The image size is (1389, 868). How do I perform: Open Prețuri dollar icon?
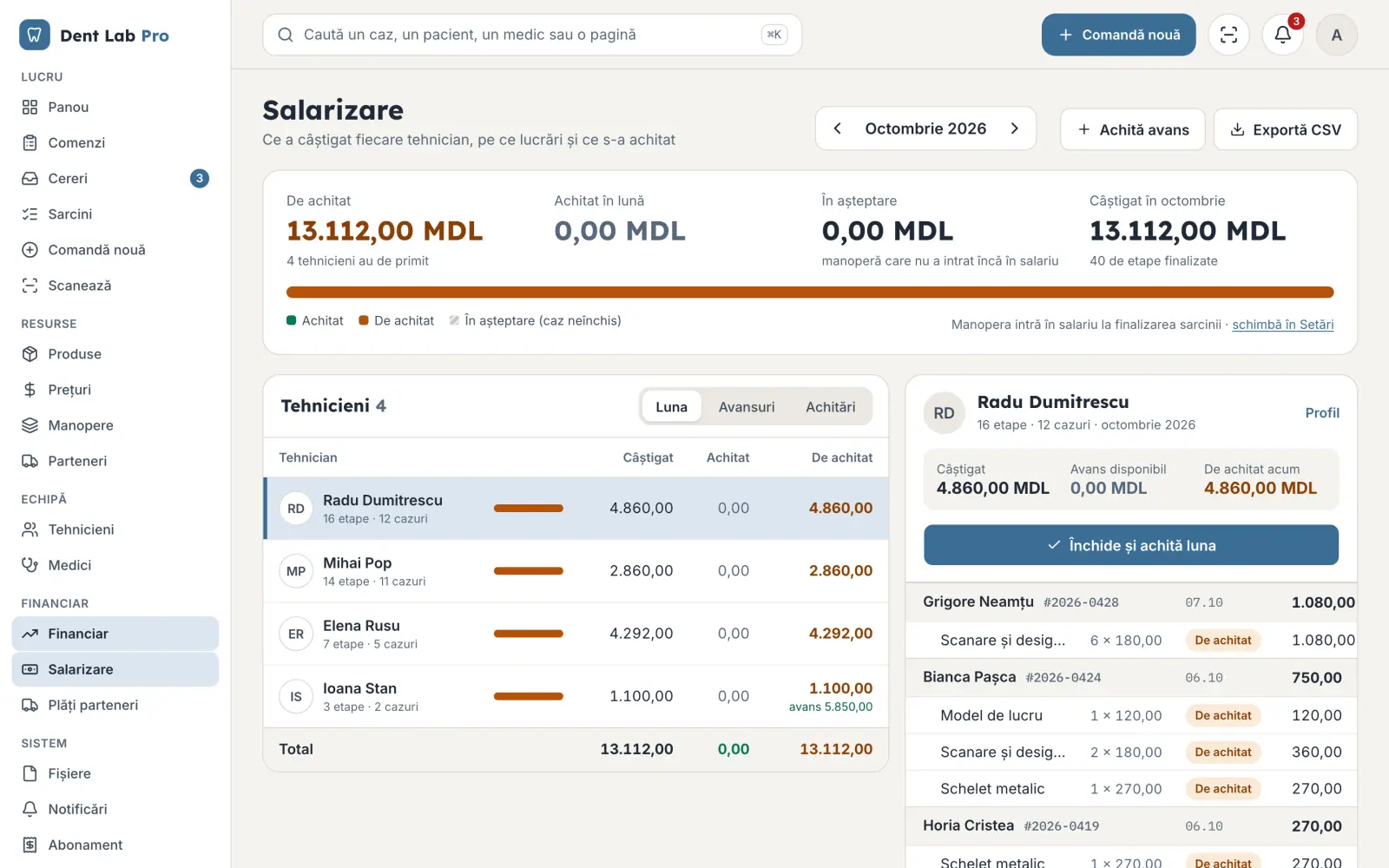pos(30,390)
